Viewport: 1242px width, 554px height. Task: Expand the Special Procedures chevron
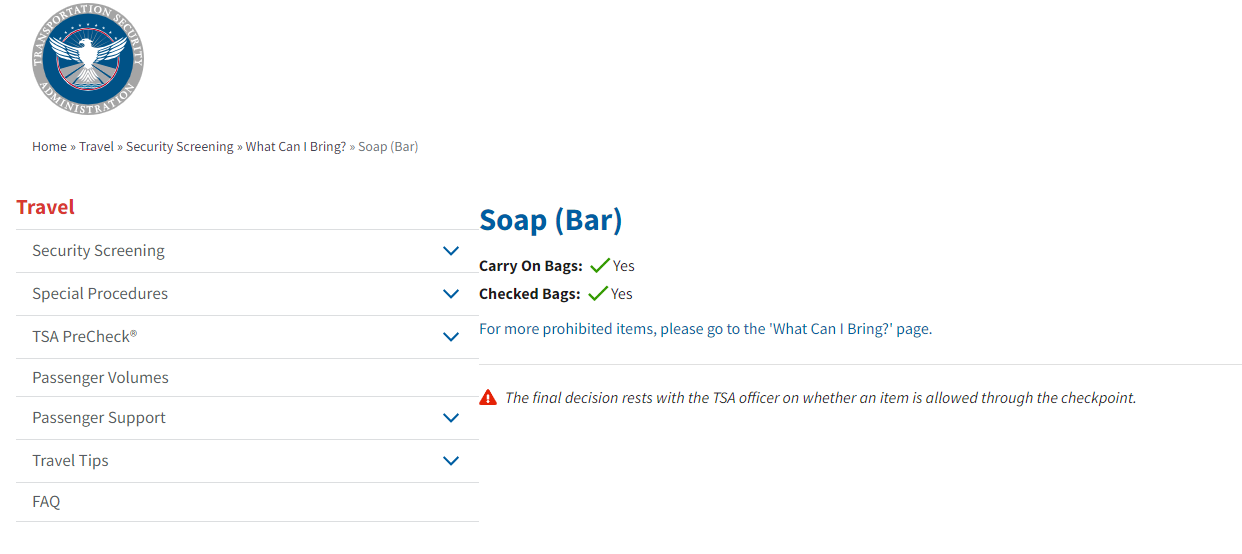click(x=451, y=294)
